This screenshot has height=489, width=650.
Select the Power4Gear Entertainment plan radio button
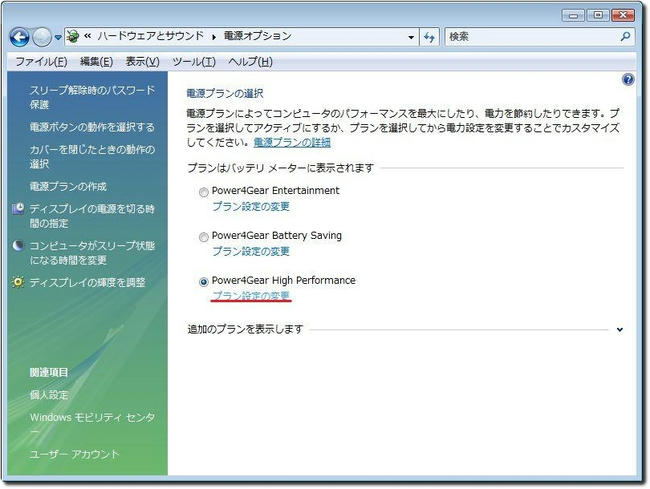point(203,192)
